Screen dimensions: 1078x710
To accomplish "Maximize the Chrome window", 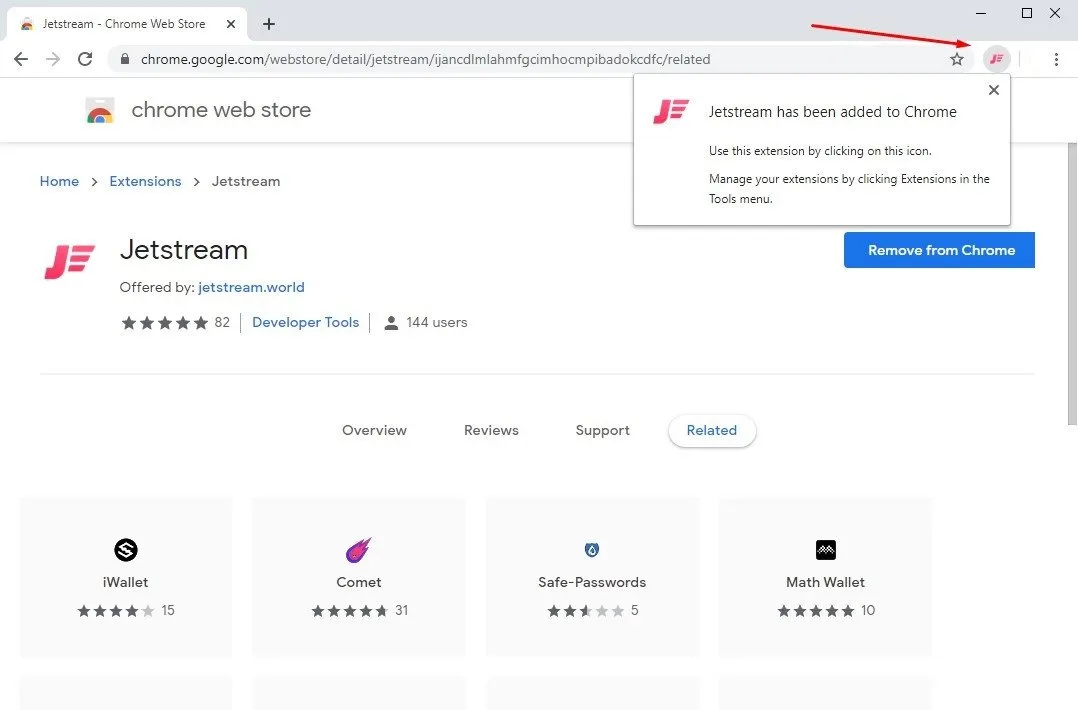I will (1026, 13).
